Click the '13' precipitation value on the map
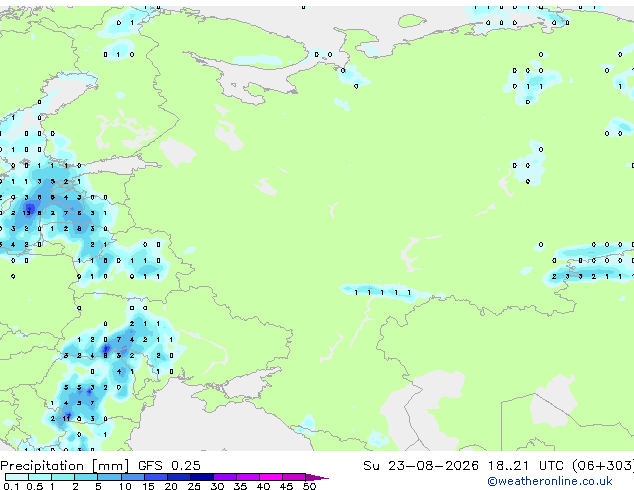 tap(27, 213)
